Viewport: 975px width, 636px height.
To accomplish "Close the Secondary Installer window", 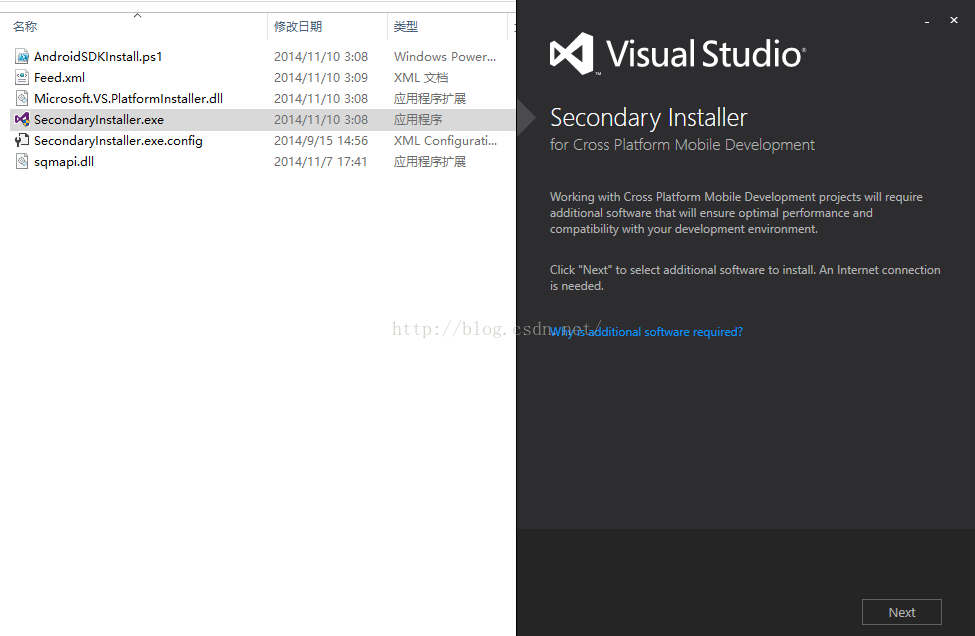I will point(954,21).
